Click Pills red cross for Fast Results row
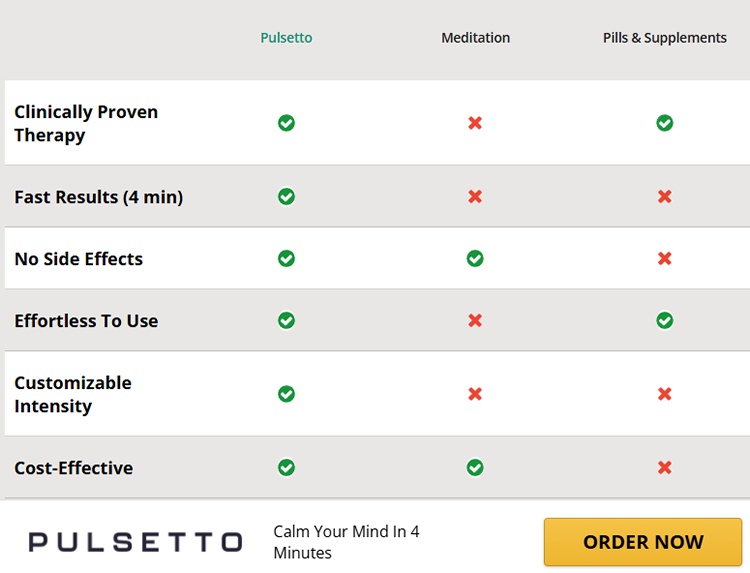The image size is (750, 573). coord(664,197)
